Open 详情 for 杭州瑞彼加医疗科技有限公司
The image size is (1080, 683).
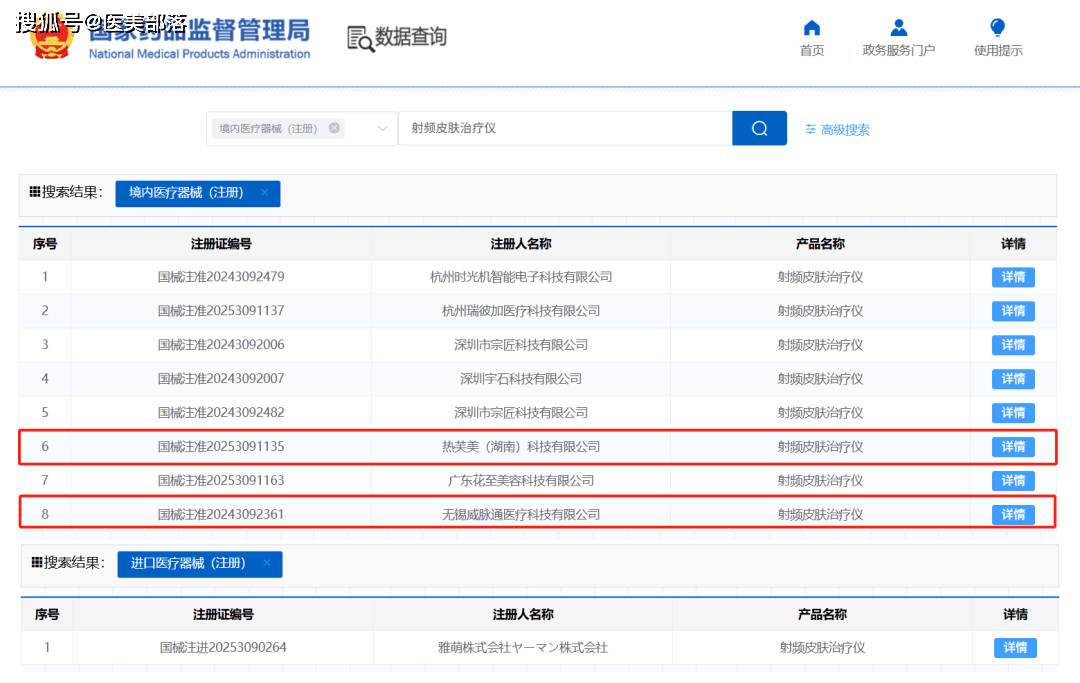coord(1013,311)
